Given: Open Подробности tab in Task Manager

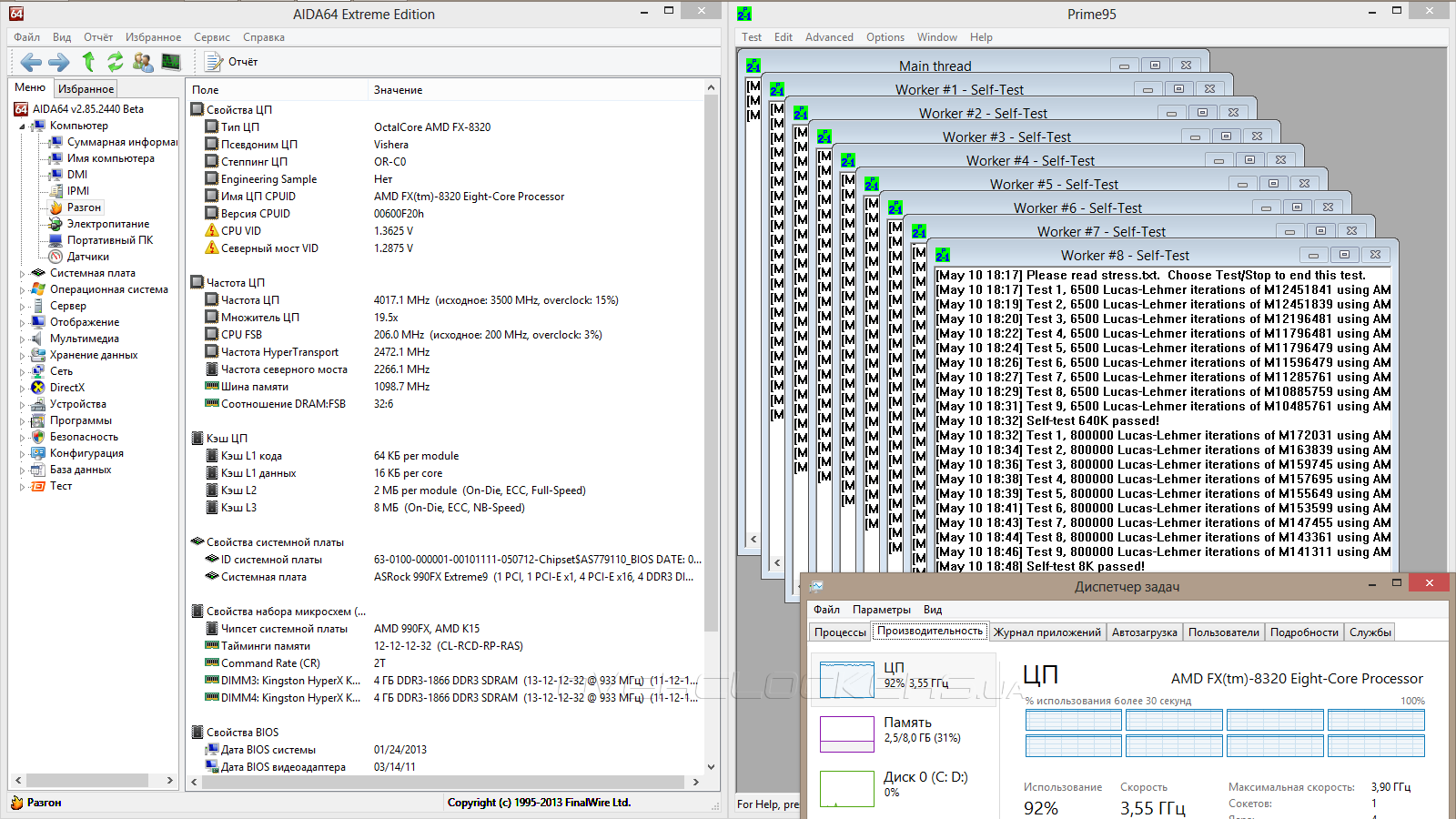Looking at the screenshot, I should tap(1303, 632).
